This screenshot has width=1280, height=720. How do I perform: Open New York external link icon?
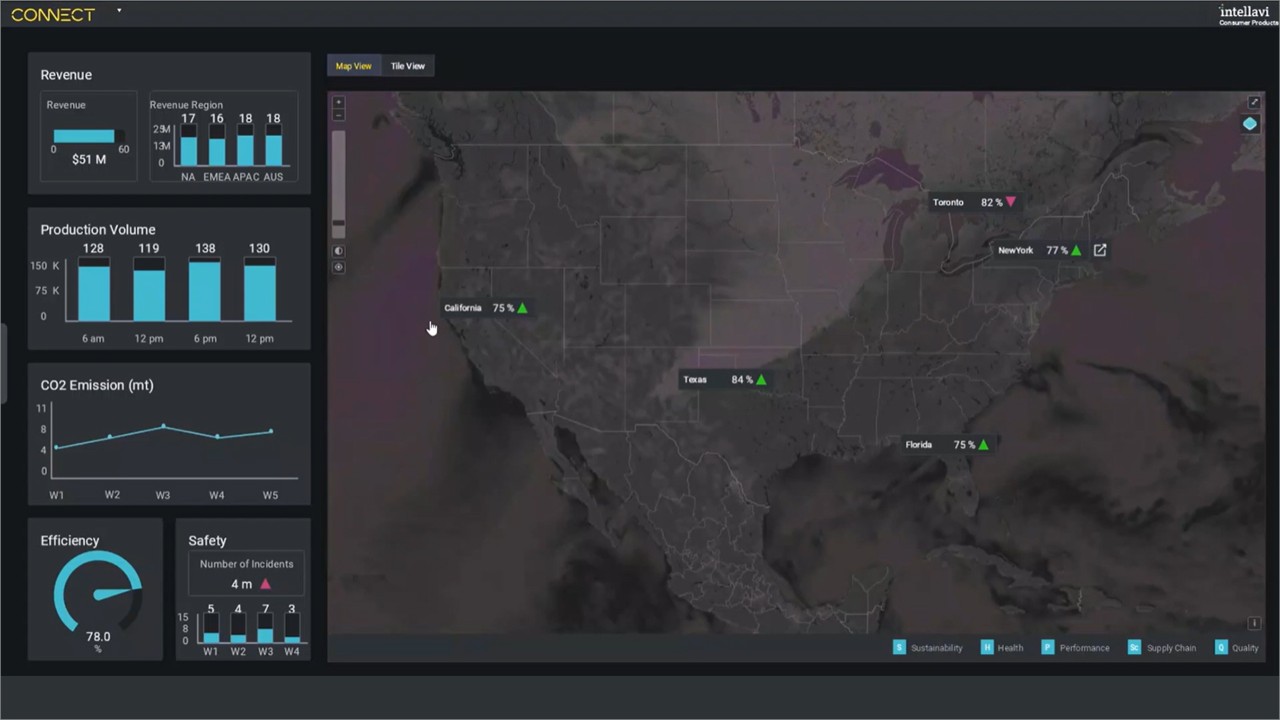tap(1100, 250)
